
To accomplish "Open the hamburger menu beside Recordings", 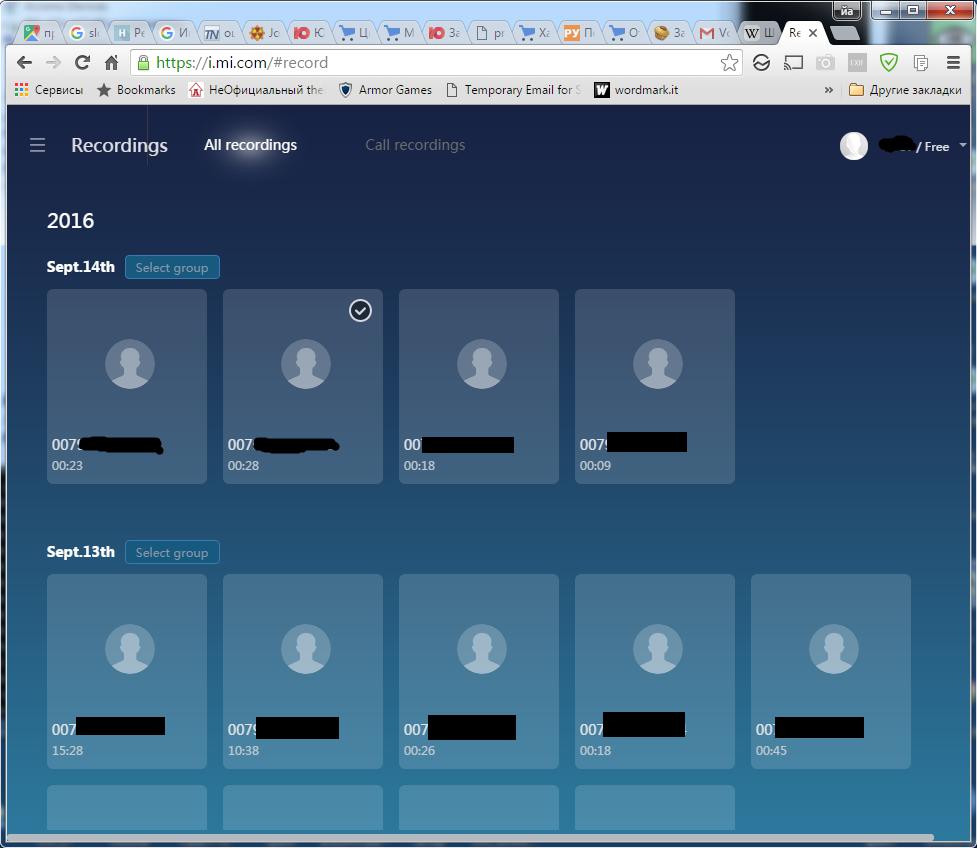I will click(x=37, y=145).
